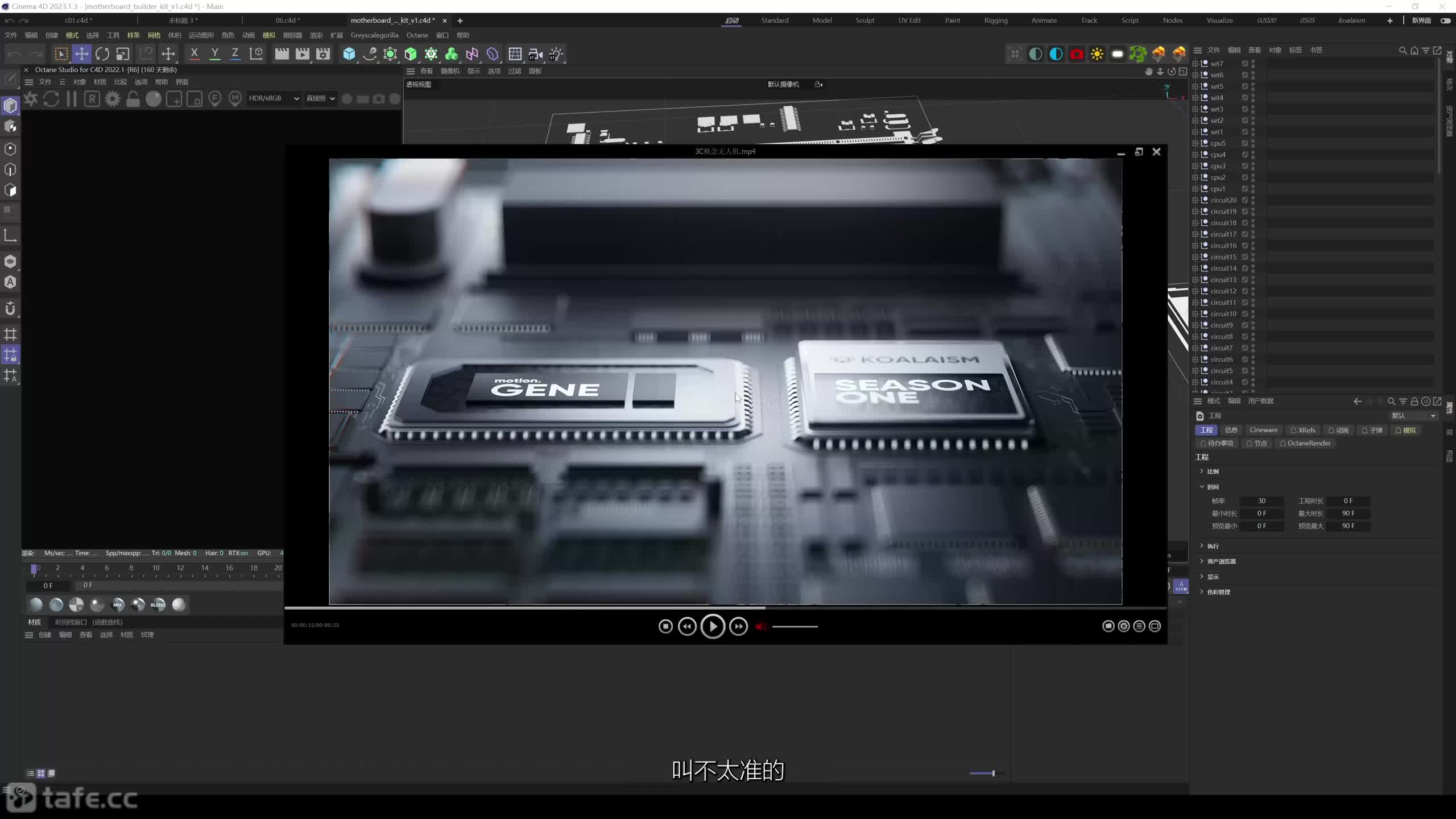Viewport: 1456px width, 819px height.
Task: Toggle layer checkbox for set7 object
Action: point(1244,64)
